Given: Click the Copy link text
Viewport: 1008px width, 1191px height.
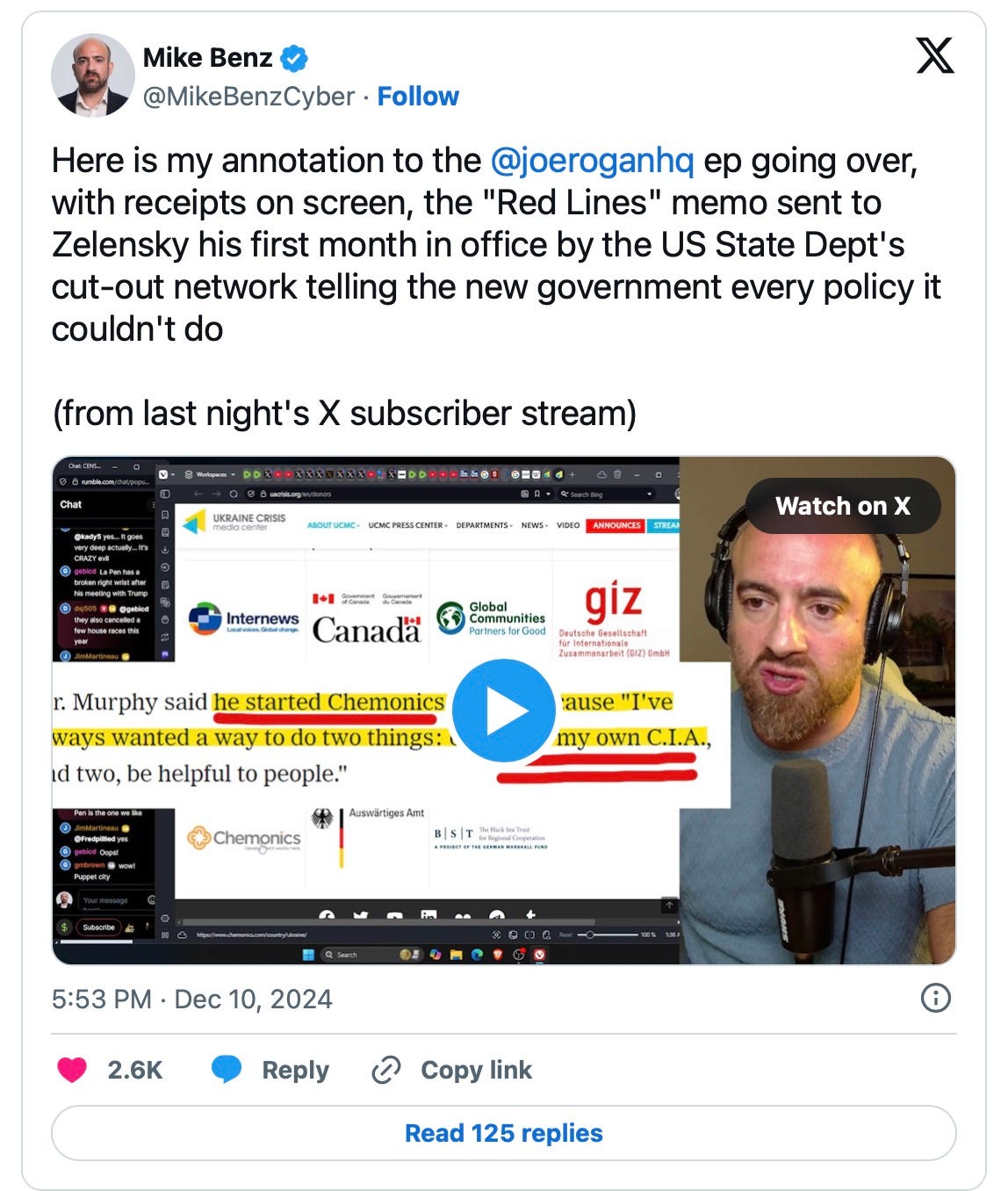Looking at the screenshot, I should coord(476,1070).
